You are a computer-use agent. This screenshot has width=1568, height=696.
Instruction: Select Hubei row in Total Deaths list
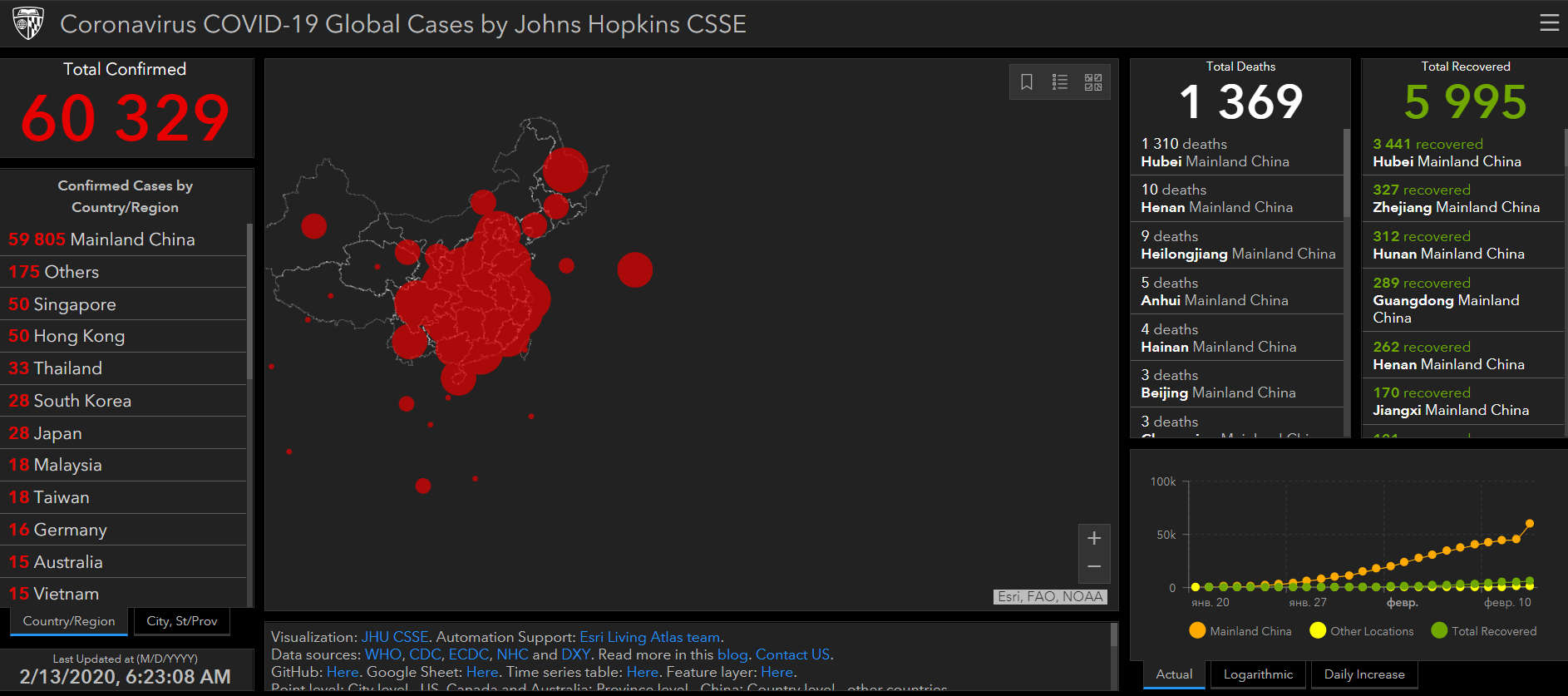[1236, 152]
